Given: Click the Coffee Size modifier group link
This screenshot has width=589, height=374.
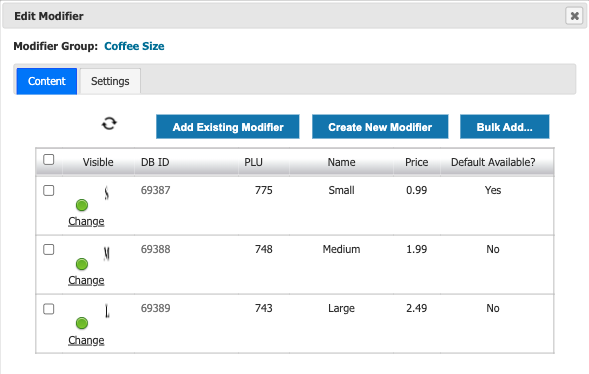Looking at the screenshot, I should [x=134, y=46].
